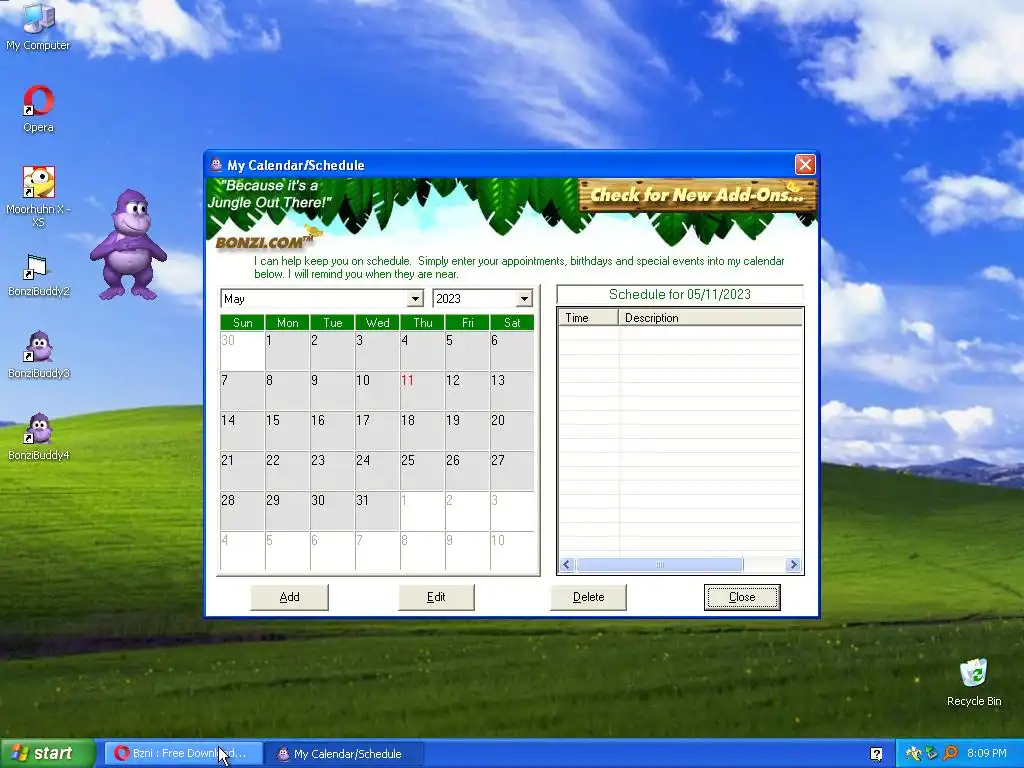Click schedule list scroll right arrow
Viewport: 1024px width, 768px height.
(x=793, y=564)
